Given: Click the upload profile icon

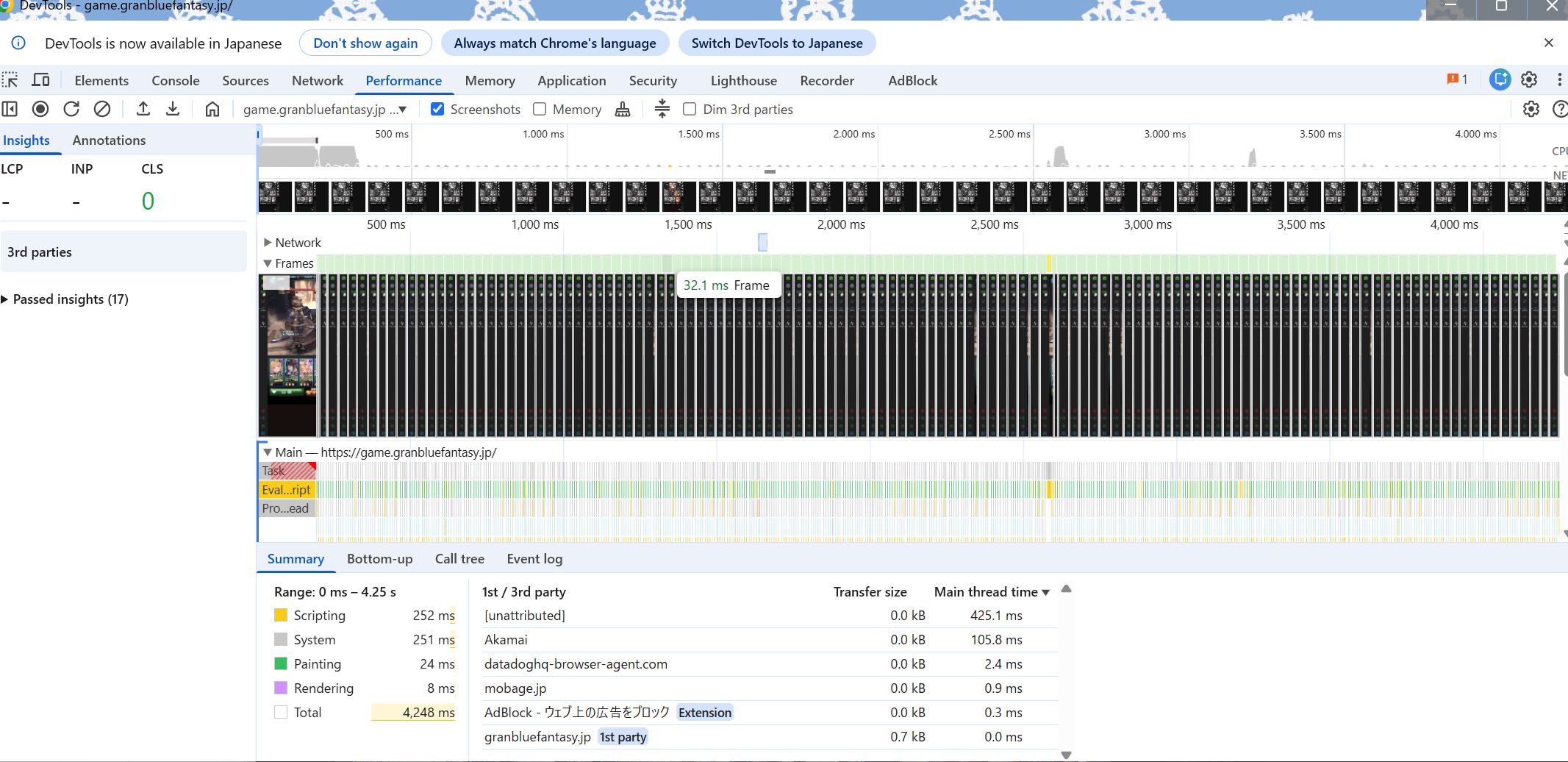Looking at the screenshot, I should pos(143,109).
